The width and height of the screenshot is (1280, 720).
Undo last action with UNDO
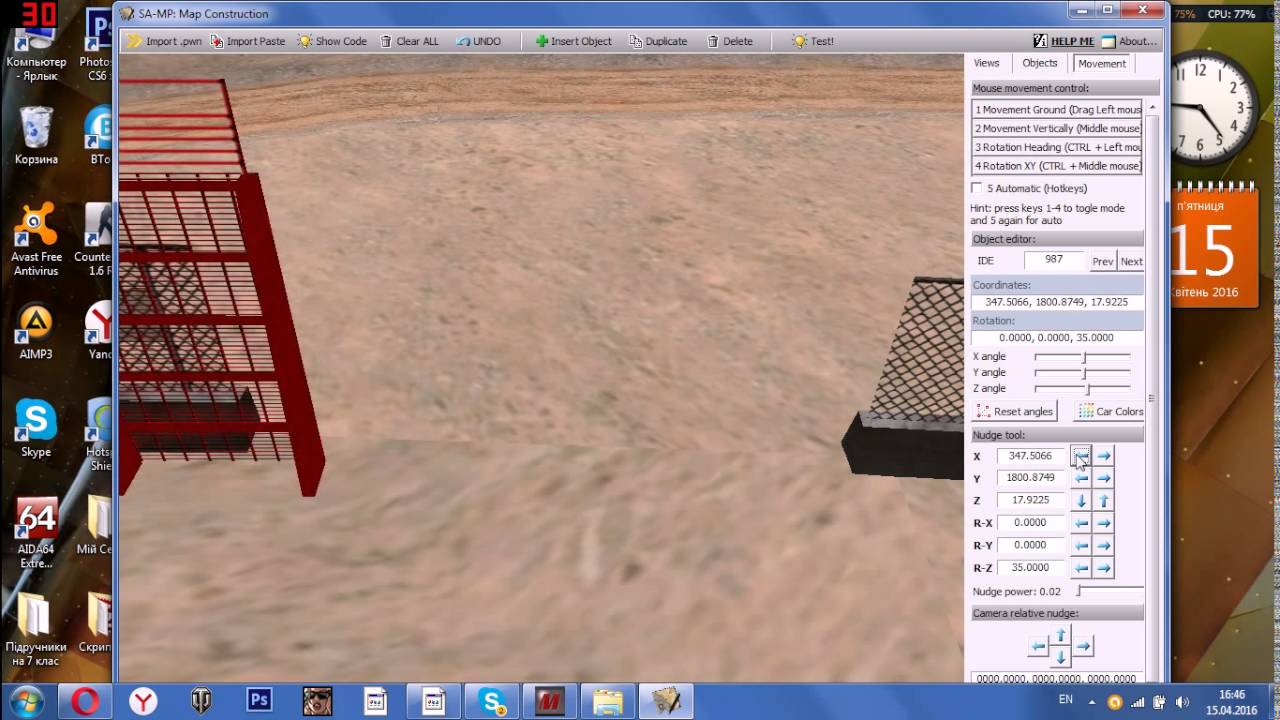coord(479,41)
